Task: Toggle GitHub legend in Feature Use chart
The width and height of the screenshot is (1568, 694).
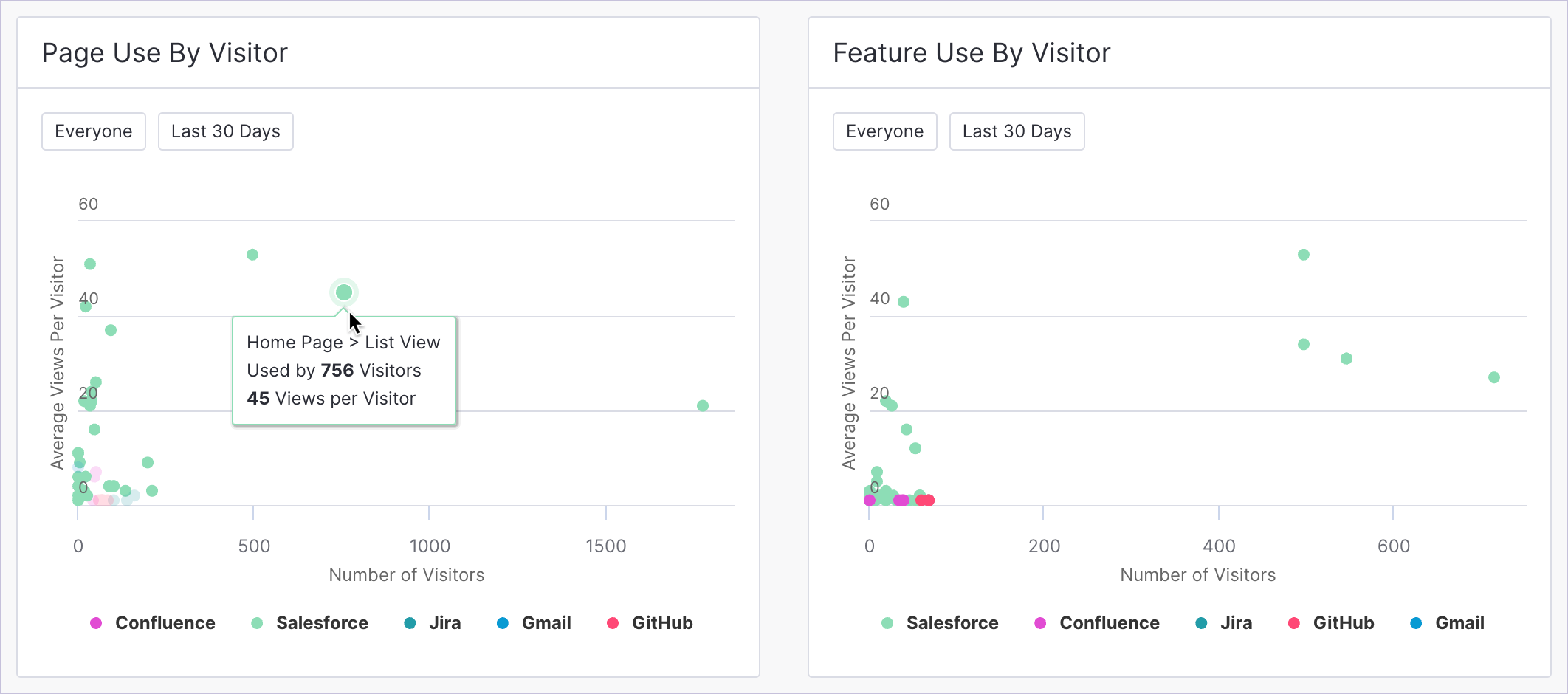Action: click(x=1331, y=623)
